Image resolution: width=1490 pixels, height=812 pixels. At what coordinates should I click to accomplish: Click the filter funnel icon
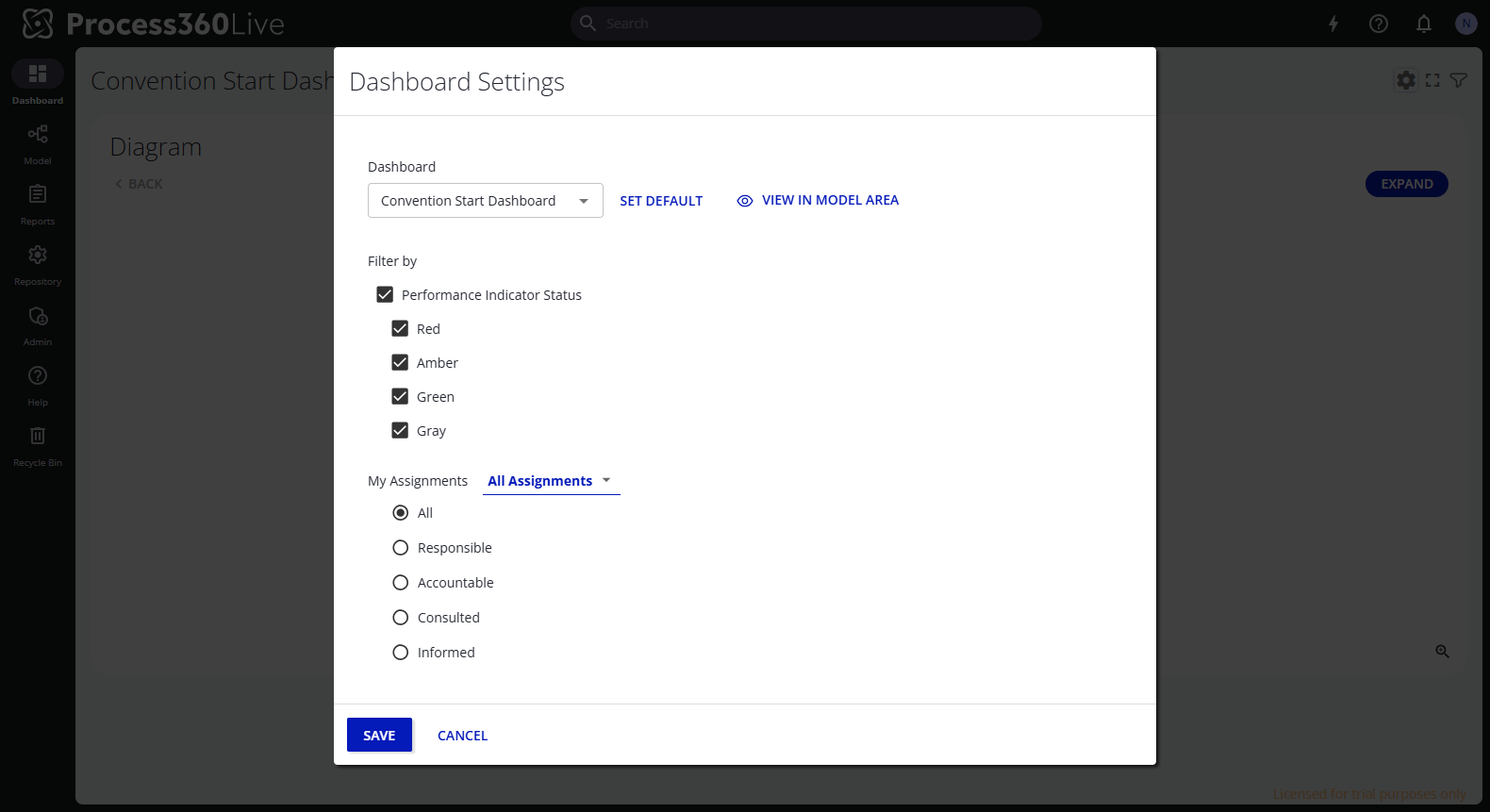1459,80
